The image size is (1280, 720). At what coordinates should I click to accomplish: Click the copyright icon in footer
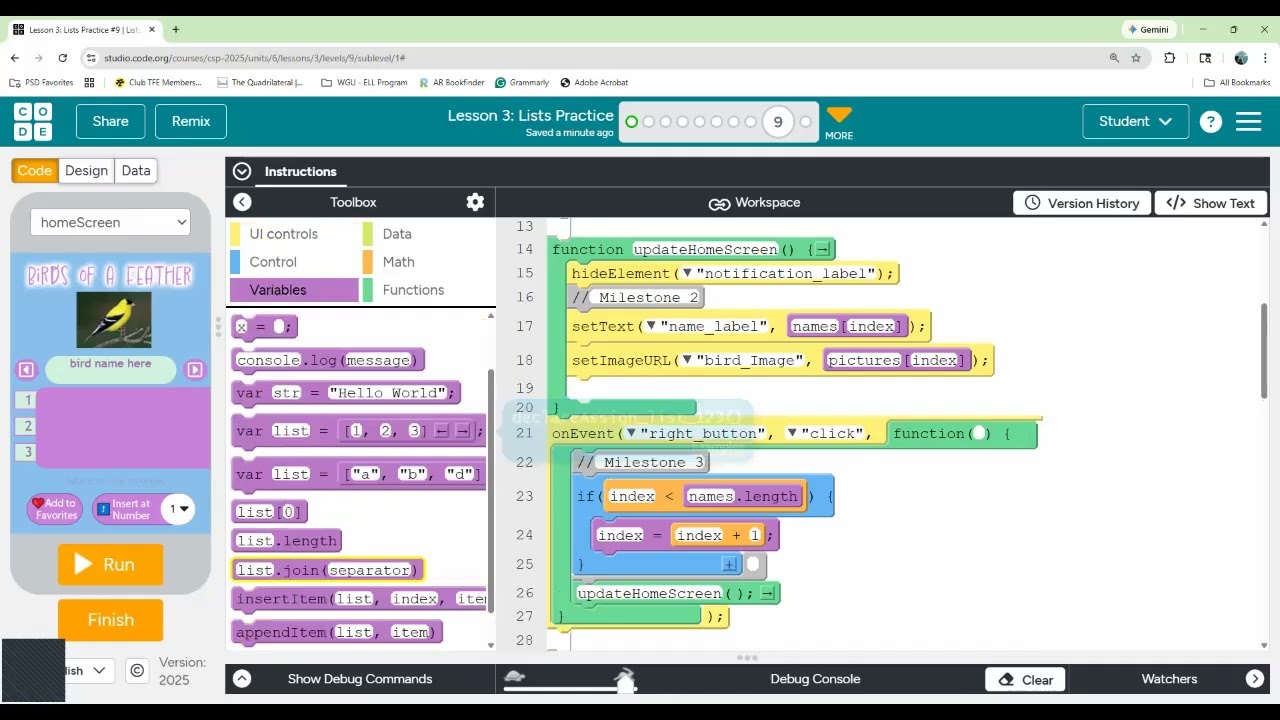coord(137,670)
